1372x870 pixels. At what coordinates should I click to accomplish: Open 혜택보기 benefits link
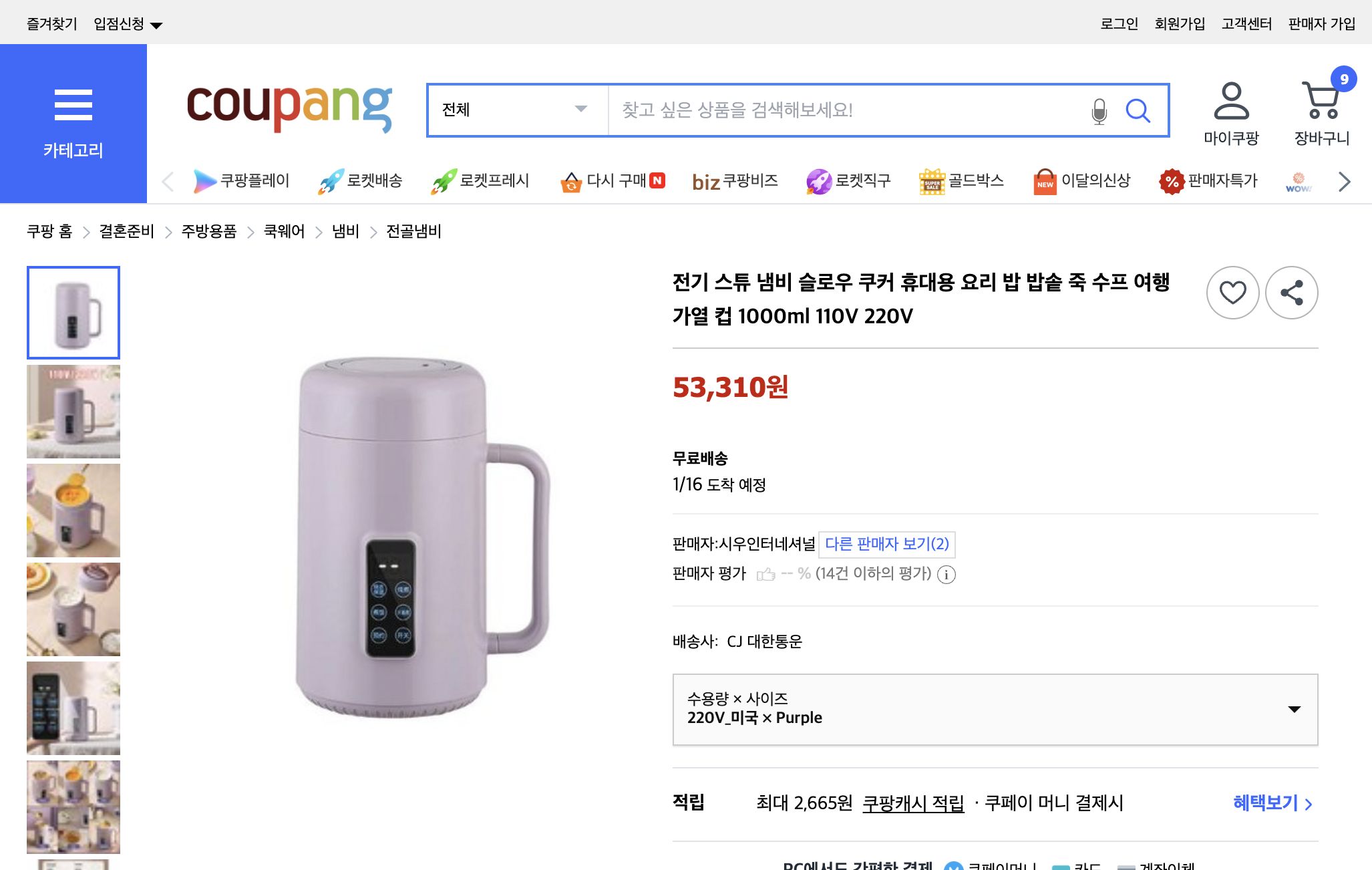(1268, 803)
